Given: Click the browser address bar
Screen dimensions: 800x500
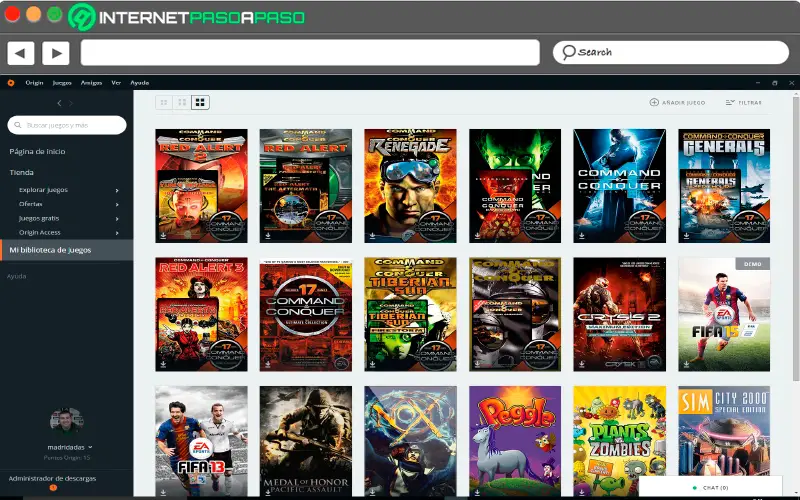Looking at the screenshot, I should (310, 53).
